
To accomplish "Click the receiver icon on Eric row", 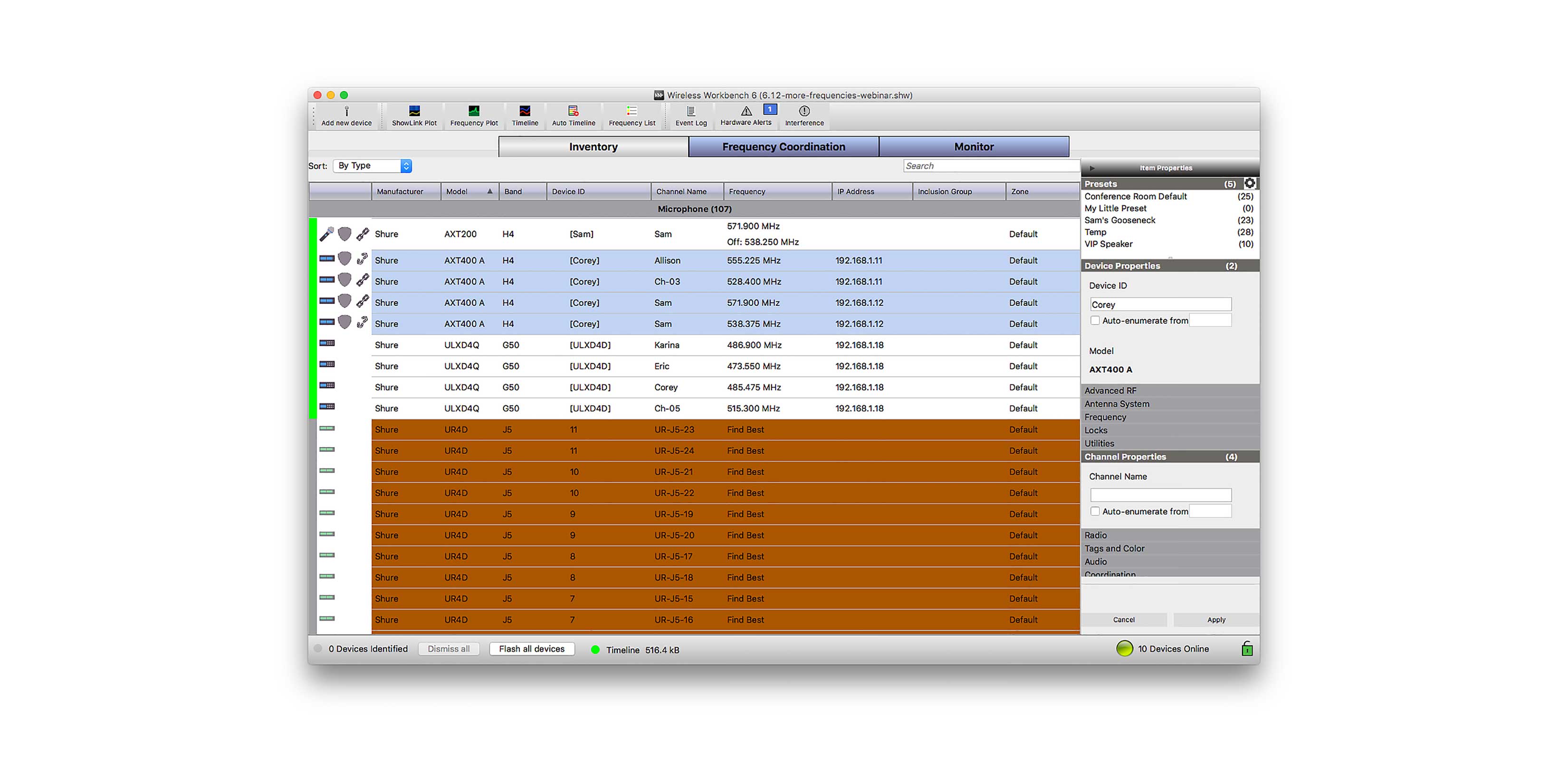I will click(x=327, y=364).
